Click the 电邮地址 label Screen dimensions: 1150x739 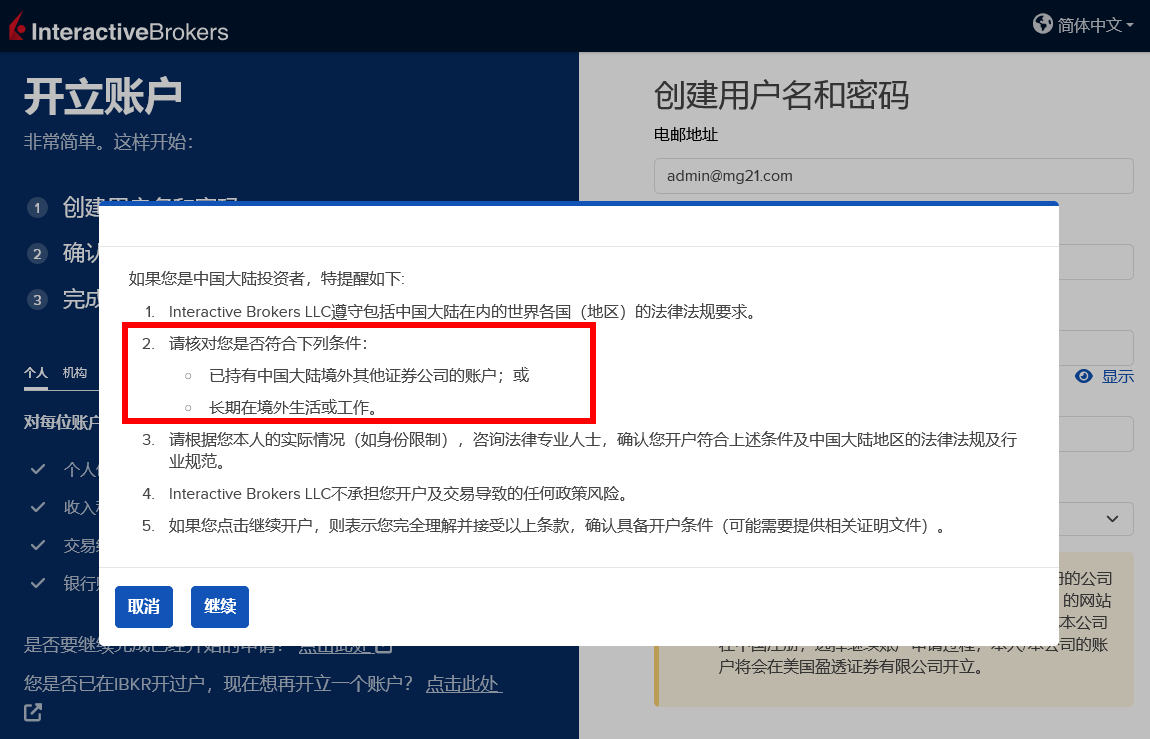click(686, 135)
